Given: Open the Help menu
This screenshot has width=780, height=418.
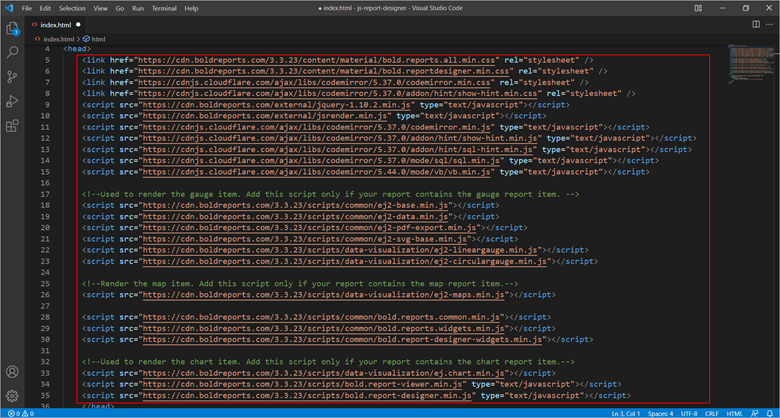Looking at the screenshot, I should click(191, 8).
